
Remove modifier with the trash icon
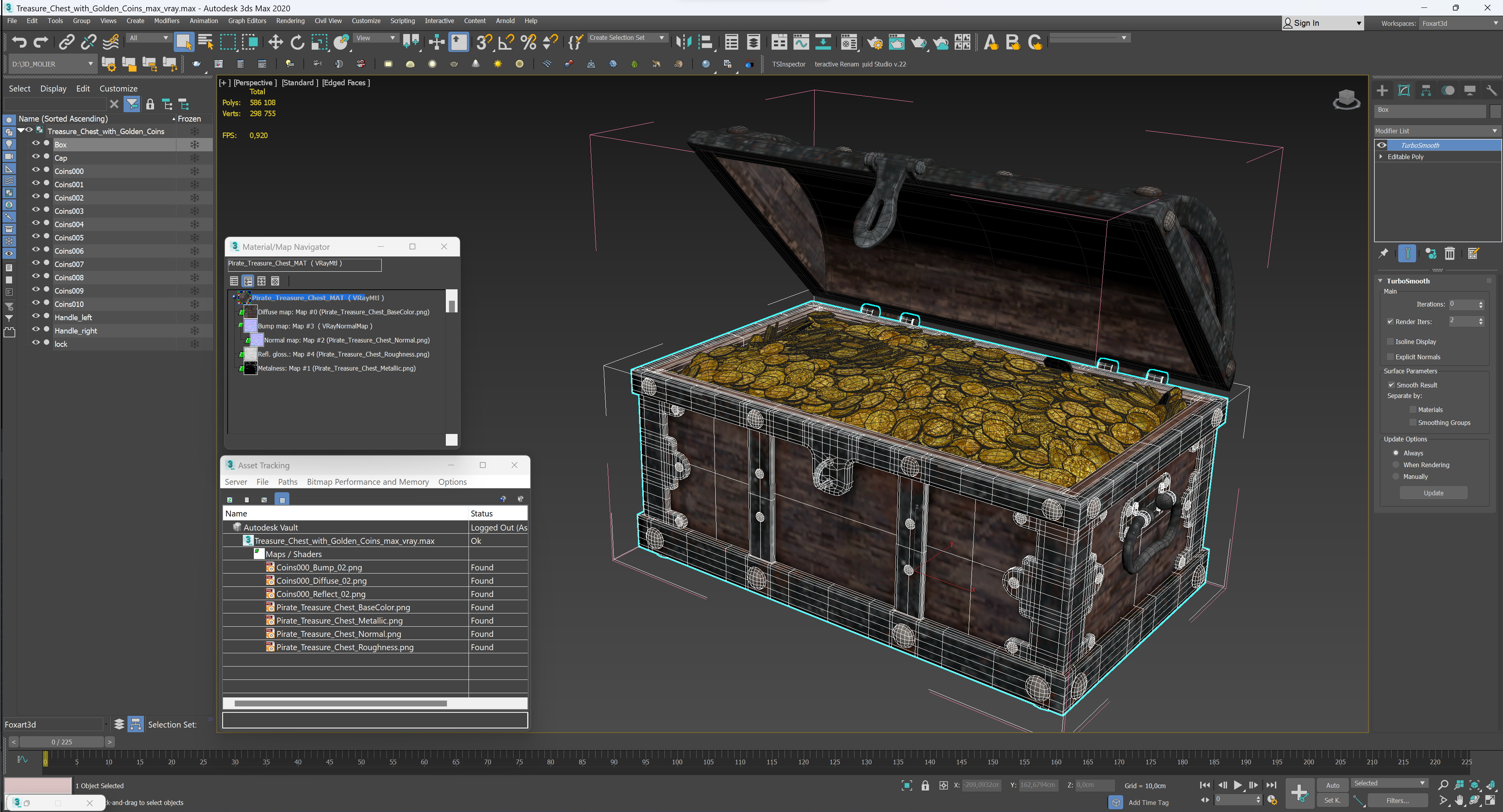[1450, 253]
